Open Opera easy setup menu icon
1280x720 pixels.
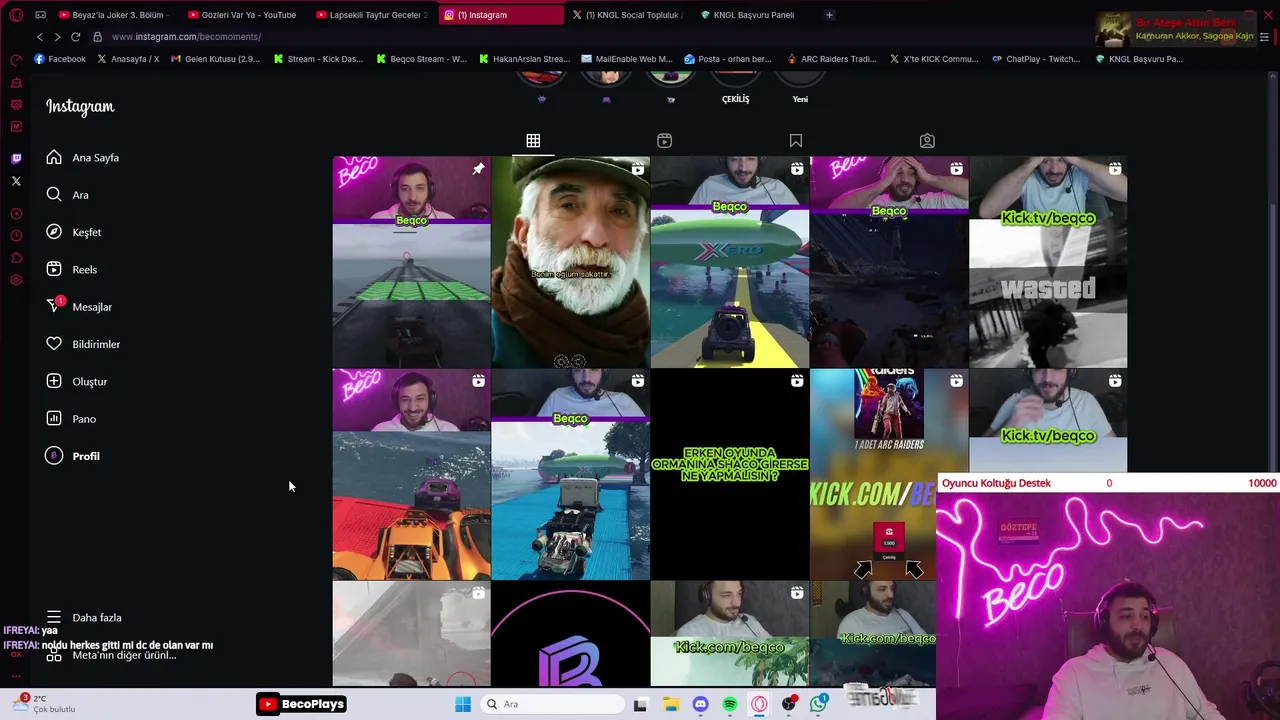(1264, 37)
